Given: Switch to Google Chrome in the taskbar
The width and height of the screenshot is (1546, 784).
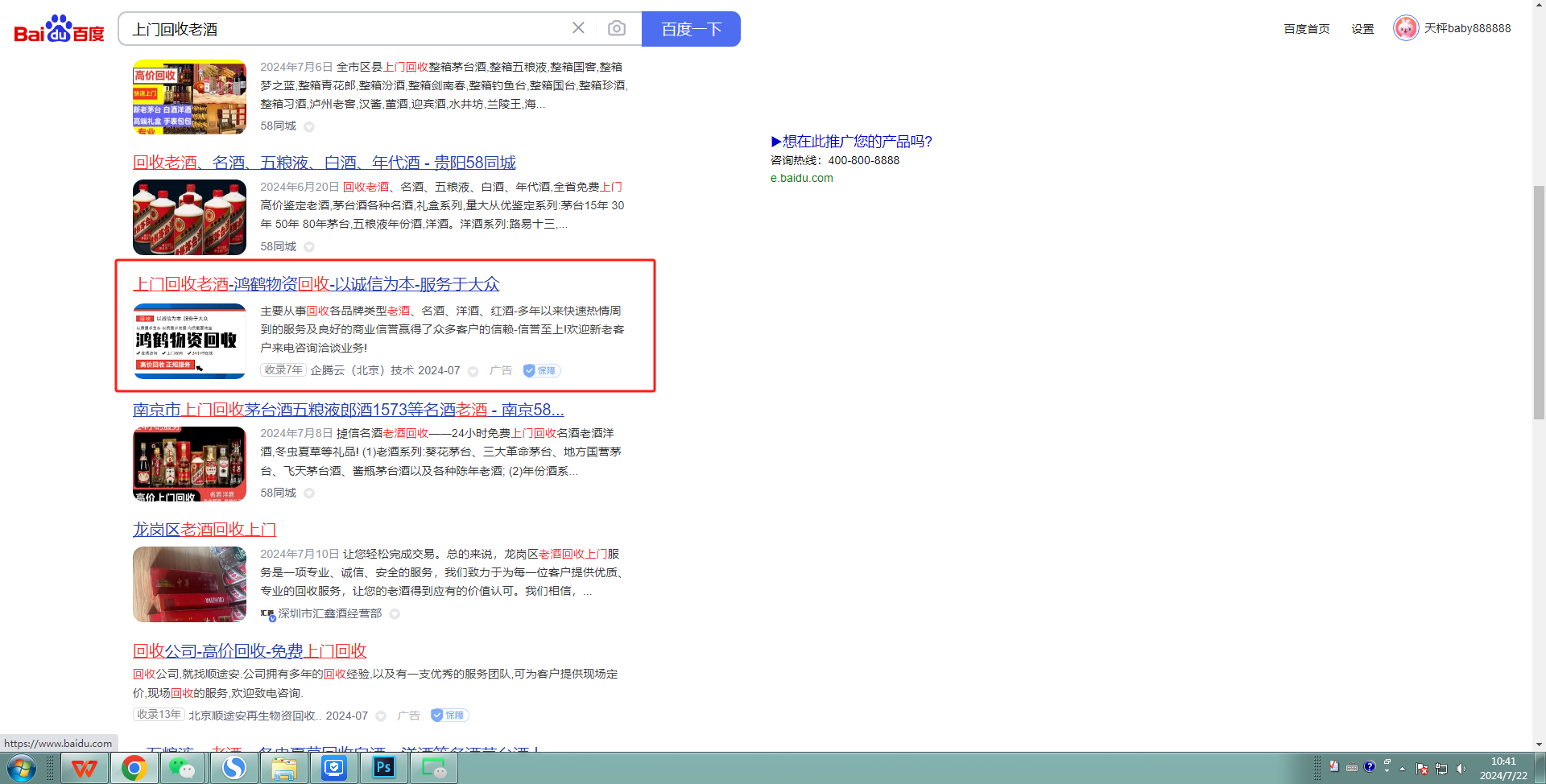Looking at the screenshot, I should [x=134, y=769].
